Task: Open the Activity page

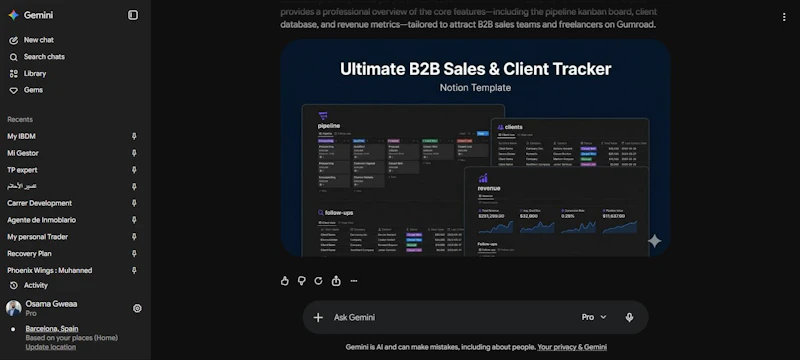Action: click(x=36, y=286)
